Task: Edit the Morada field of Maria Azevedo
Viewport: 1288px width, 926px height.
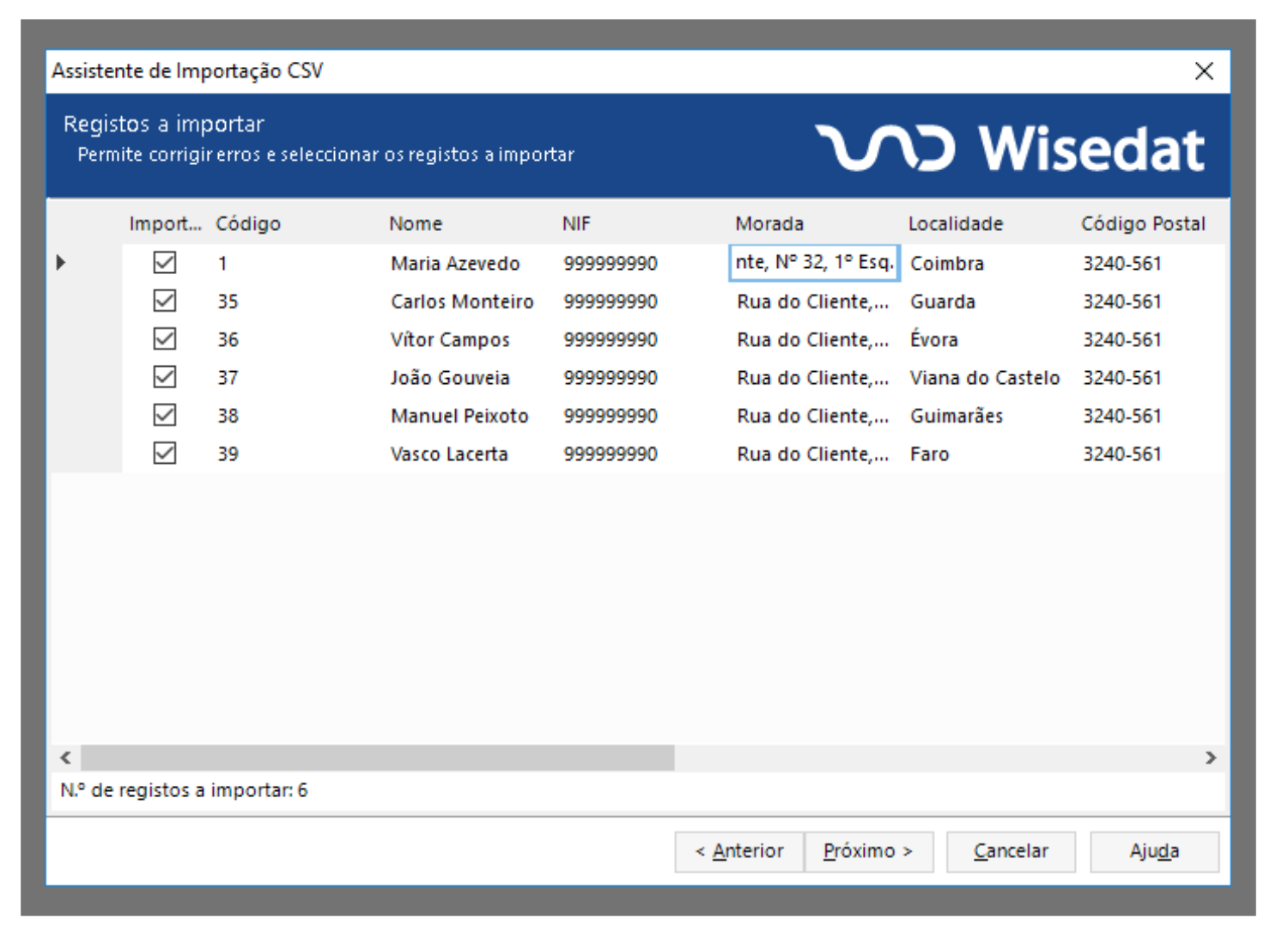Action: pyautogui.click(x=813, y=263)
